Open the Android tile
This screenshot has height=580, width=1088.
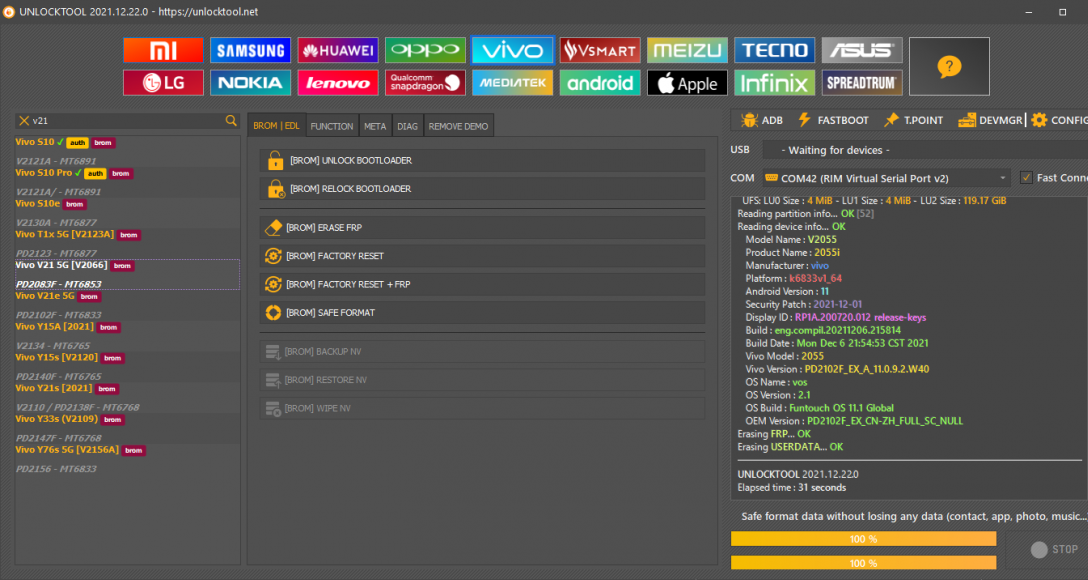point(600,83)
